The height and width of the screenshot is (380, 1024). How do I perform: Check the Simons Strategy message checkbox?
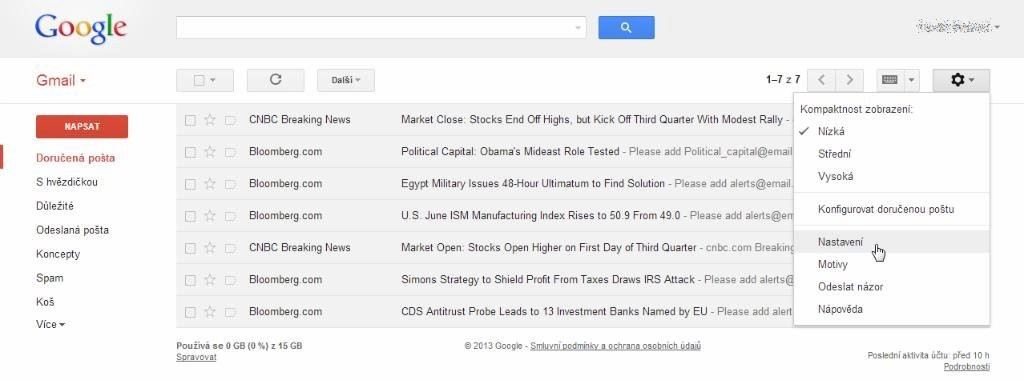[190, 280]
